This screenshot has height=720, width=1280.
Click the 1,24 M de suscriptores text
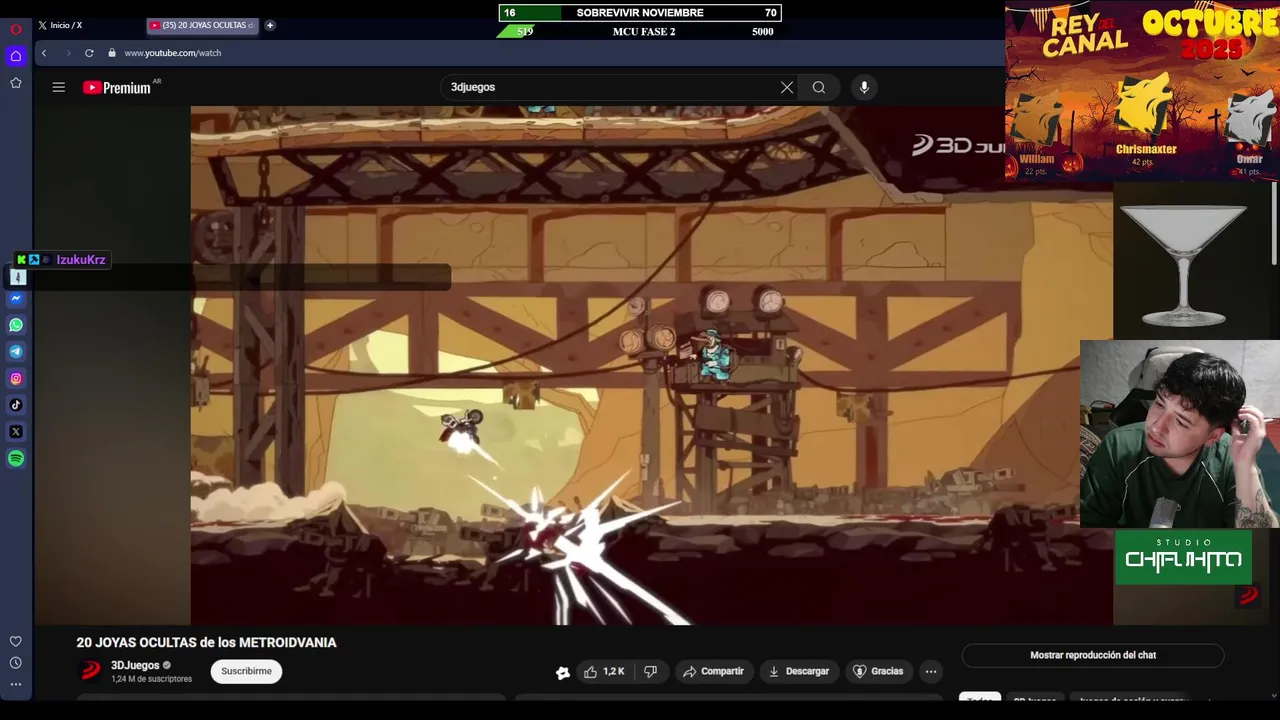151,679
